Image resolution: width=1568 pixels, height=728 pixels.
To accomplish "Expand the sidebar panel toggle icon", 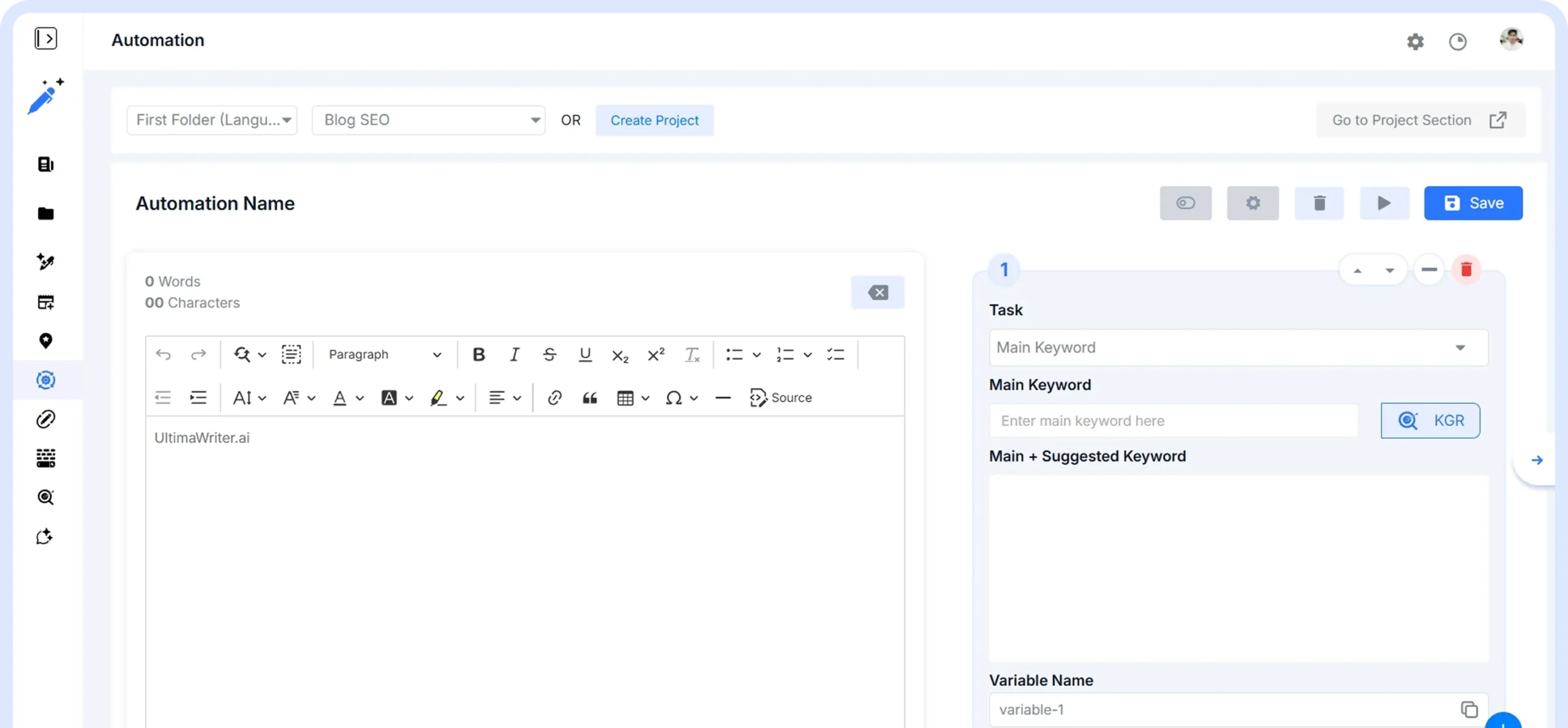I will point(46,39).
